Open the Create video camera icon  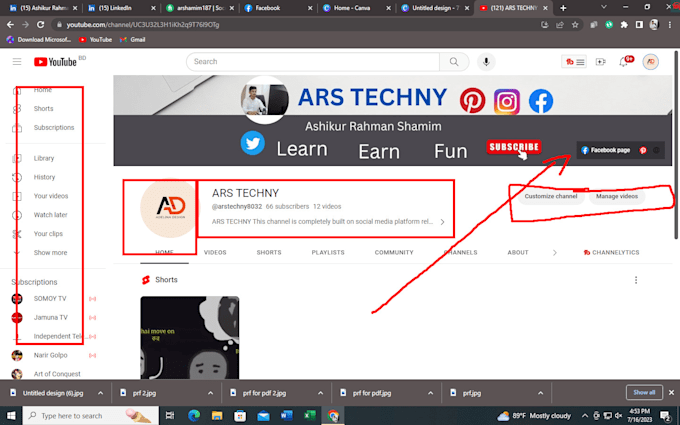pos(601,62)
